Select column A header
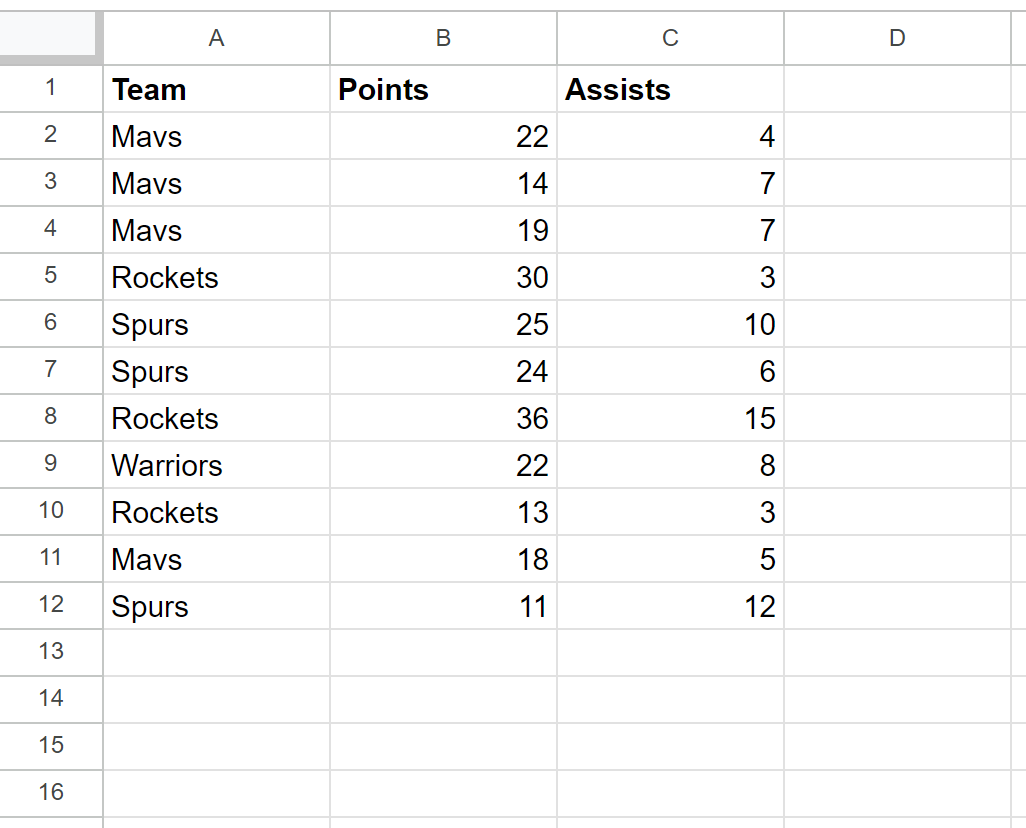 pyautogui.click(x=217, y=38)
